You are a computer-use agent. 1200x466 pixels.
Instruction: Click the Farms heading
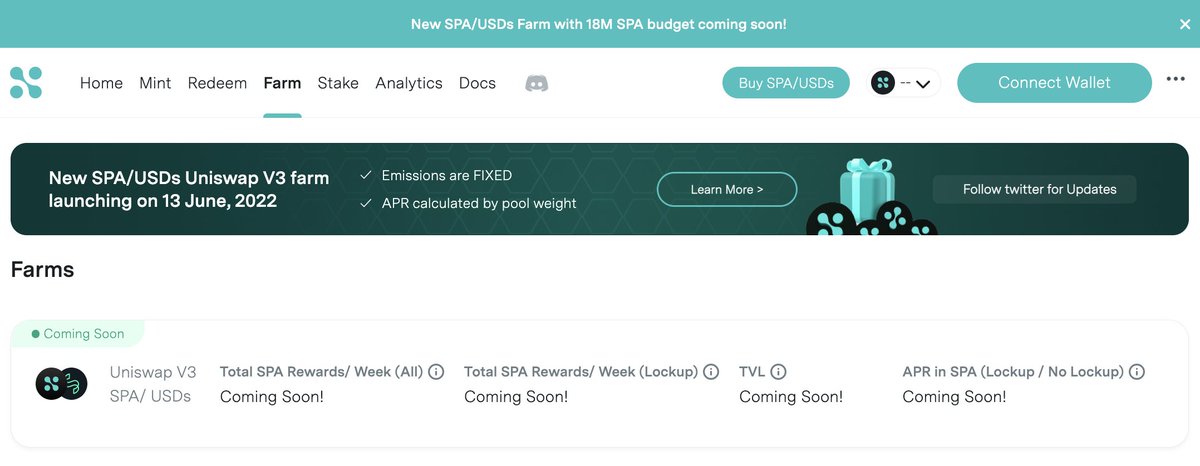coord(42,269)
